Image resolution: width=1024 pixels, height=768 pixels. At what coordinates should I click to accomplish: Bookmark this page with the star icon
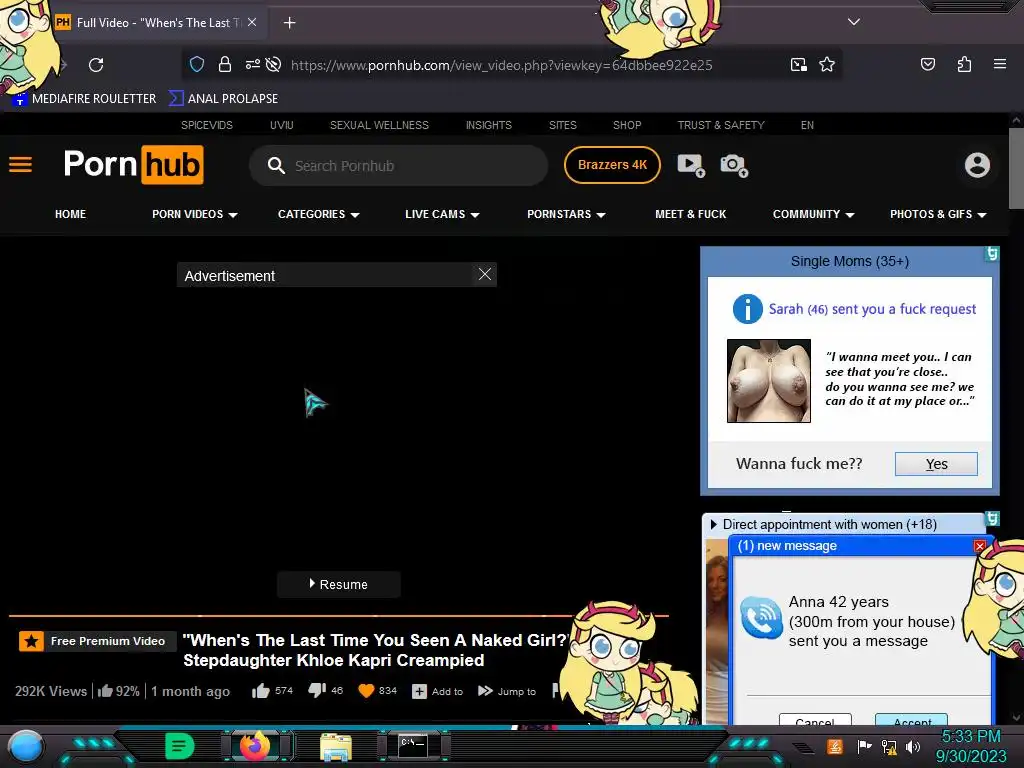(x=827, y=64)
